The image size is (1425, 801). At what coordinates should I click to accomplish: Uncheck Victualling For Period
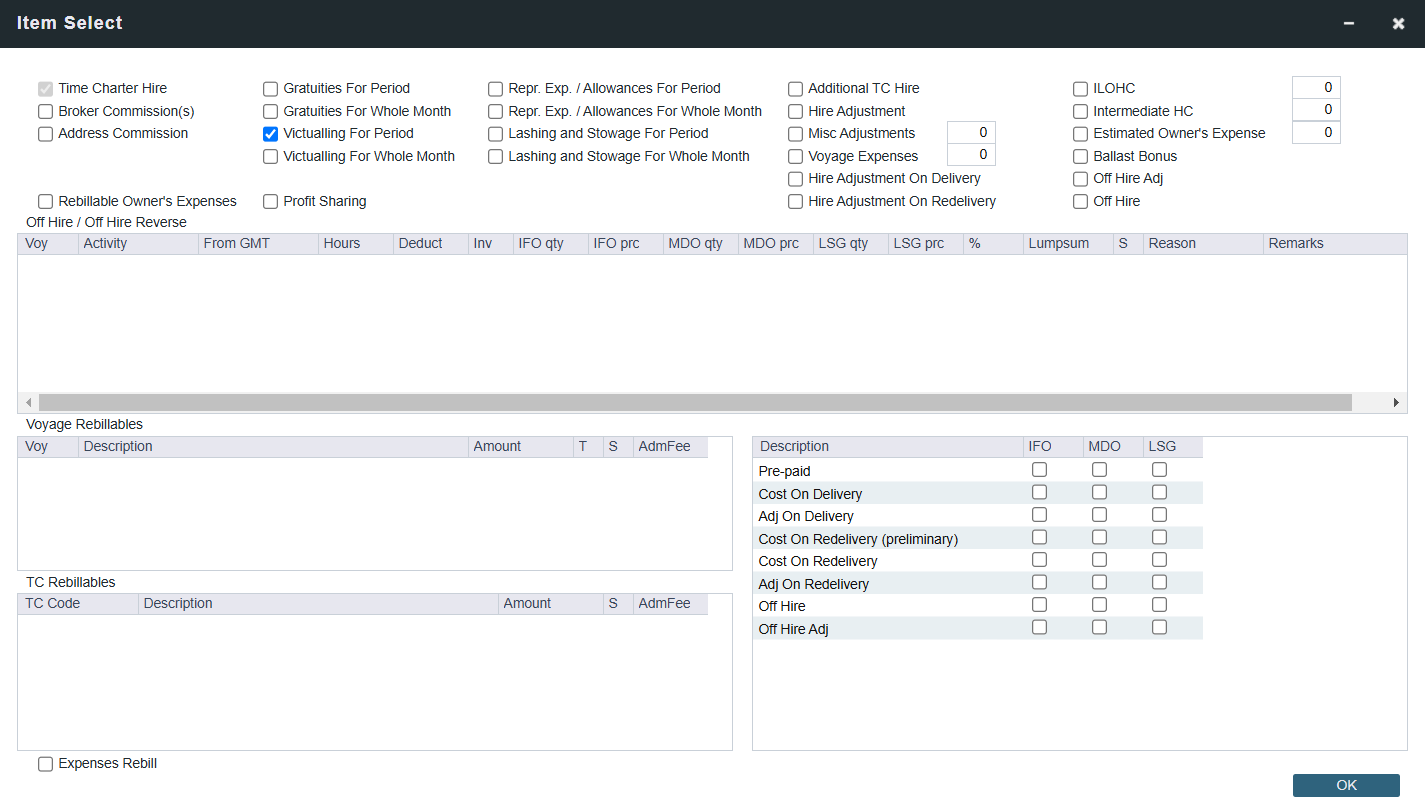pyautogui.click(x=271, y=134)
